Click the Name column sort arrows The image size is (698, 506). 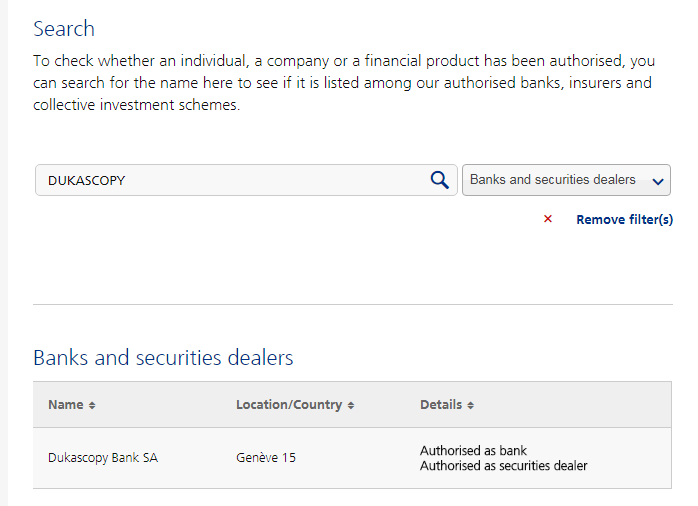click(x=92, y=405)
